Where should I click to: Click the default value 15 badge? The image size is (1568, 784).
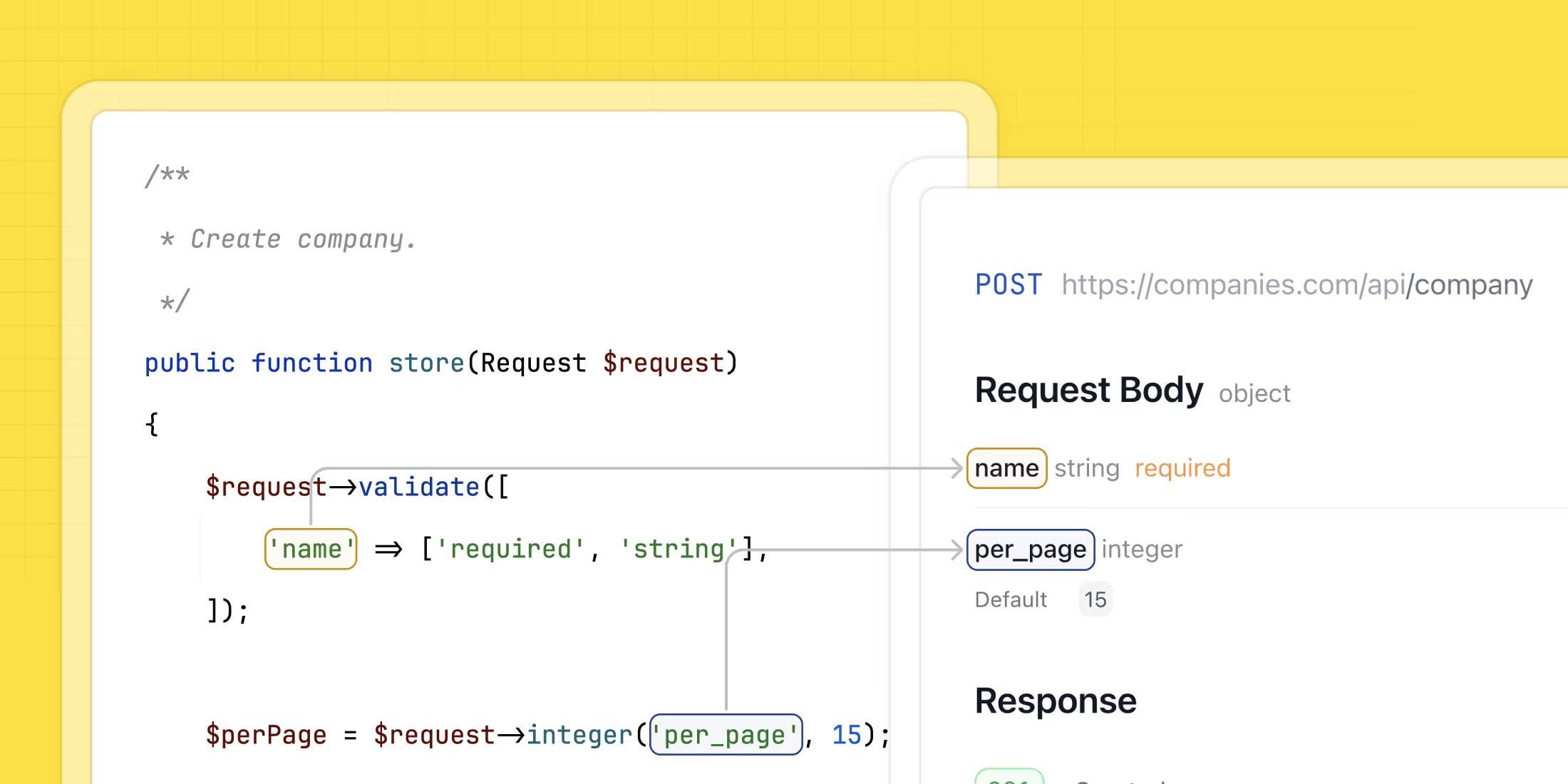point(1095,599)
